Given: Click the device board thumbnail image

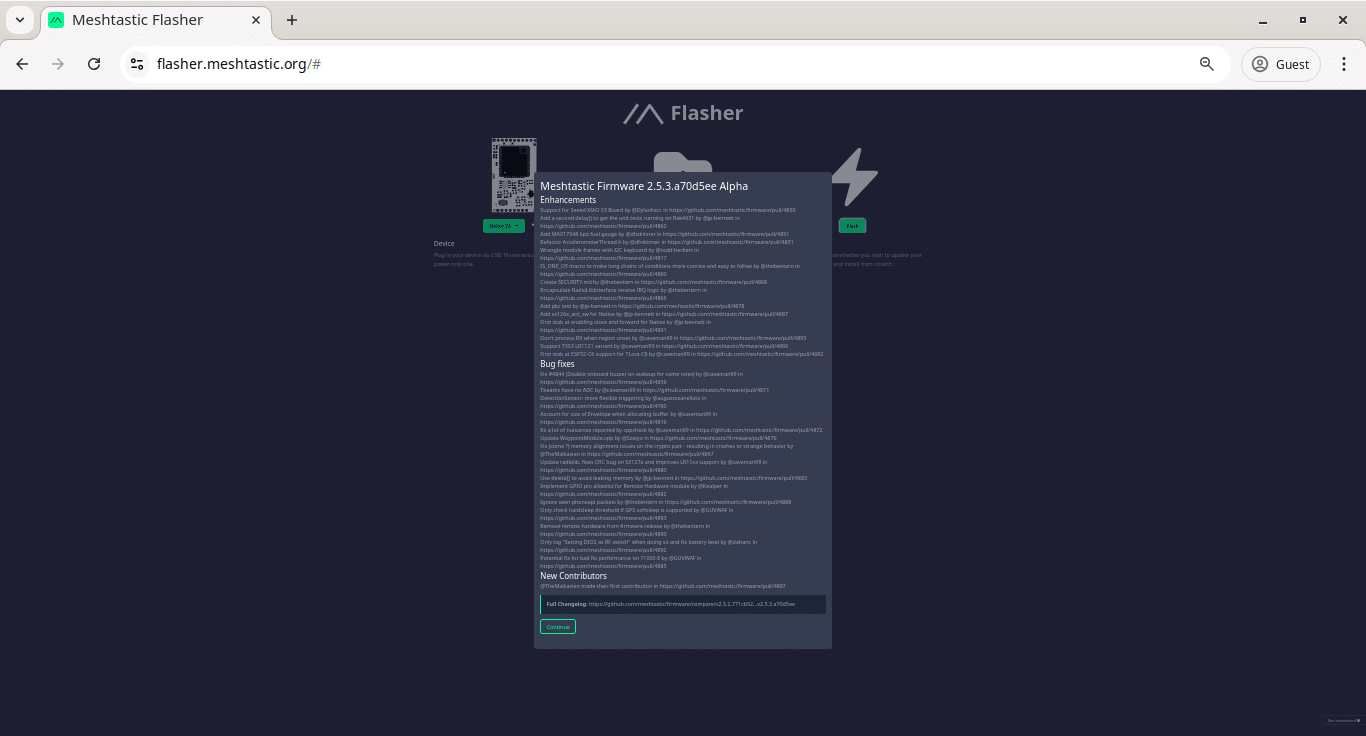Looking at the screenshot, I should pyautogui.click(x=514, y=175).
